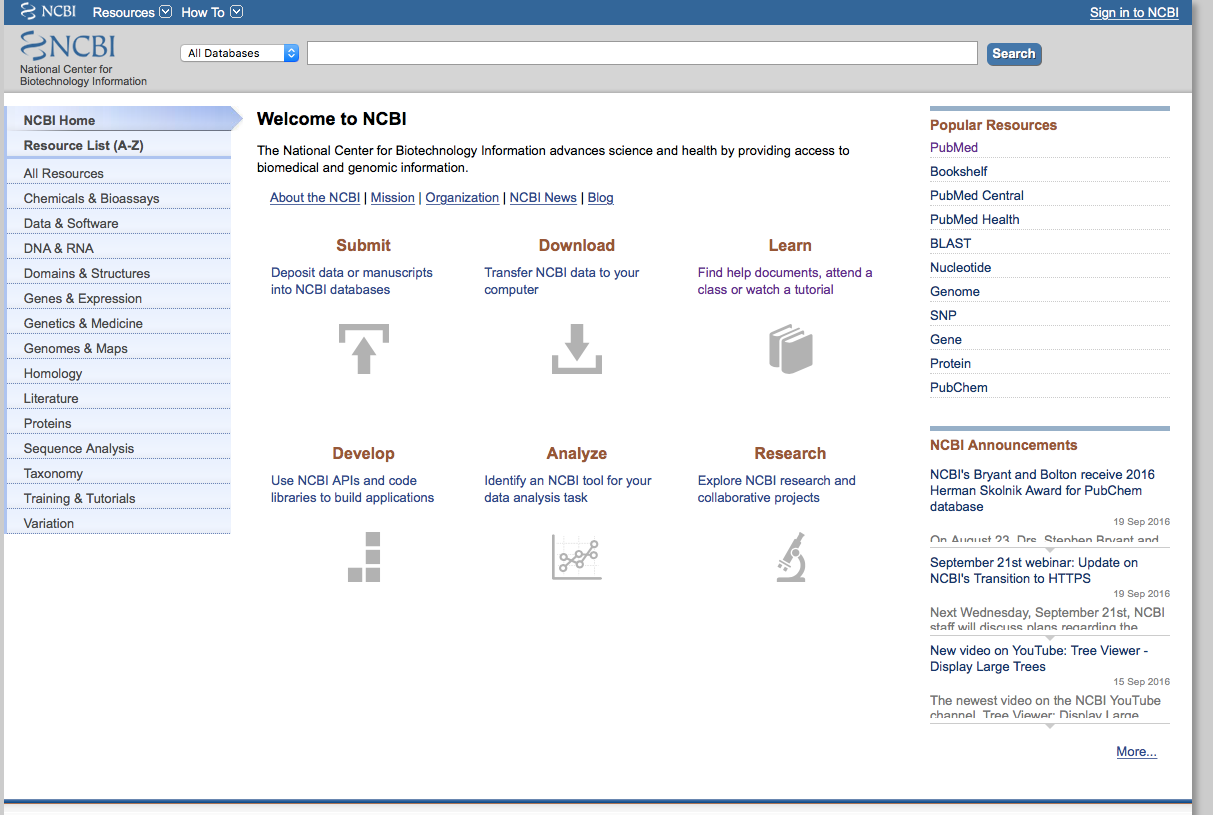Click About the NCBI link
The image size is (1213, 815).
coord(315,198)
